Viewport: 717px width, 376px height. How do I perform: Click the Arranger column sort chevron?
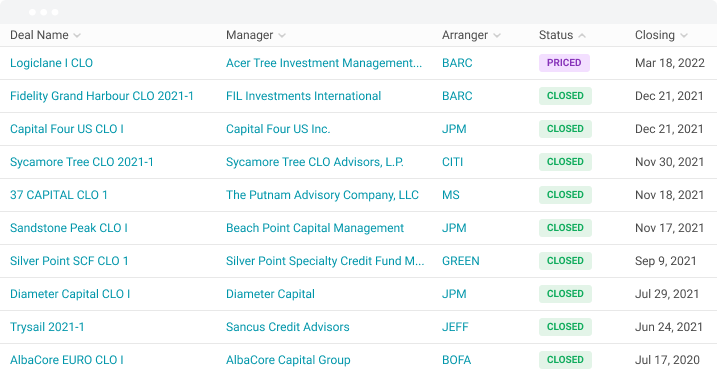pyautogui.click(x=497, y=36)
